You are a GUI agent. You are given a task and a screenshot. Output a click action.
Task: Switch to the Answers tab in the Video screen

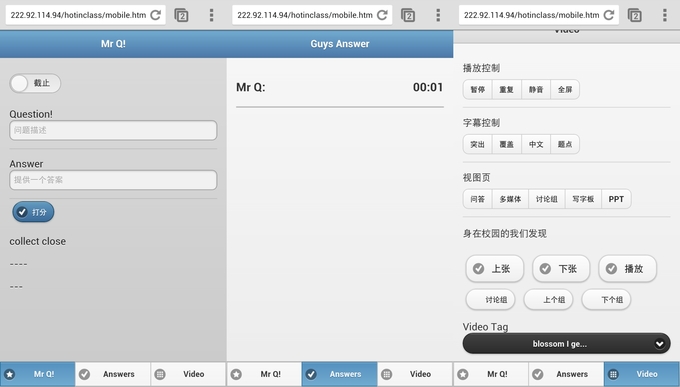(566, 374)
